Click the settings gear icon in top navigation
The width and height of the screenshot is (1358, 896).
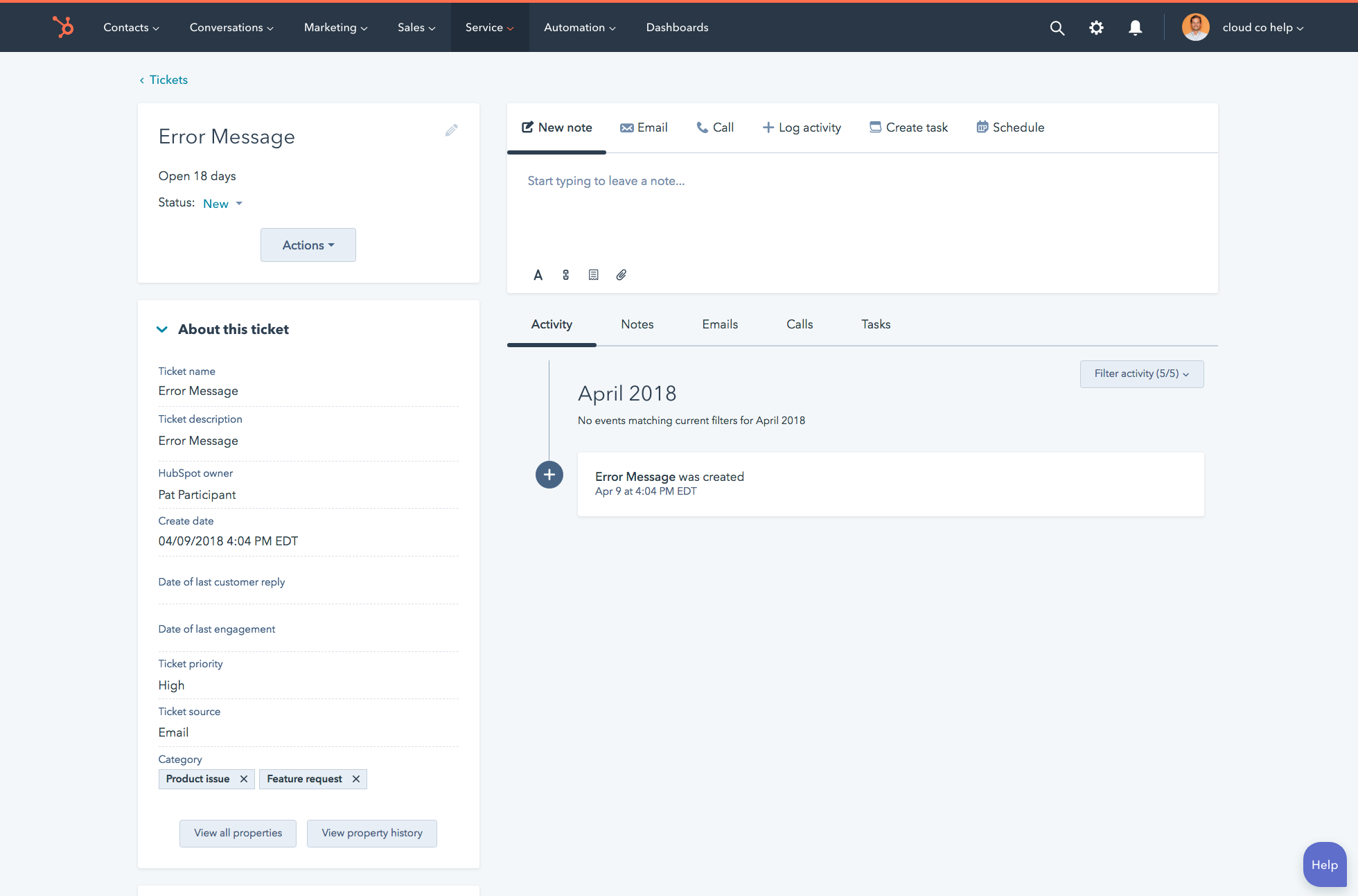point(1097,27)
